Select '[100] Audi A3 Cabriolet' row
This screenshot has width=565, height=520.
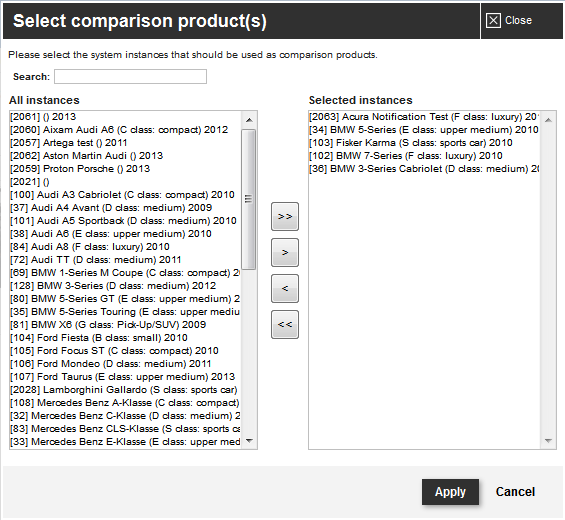tap(125, 195)
